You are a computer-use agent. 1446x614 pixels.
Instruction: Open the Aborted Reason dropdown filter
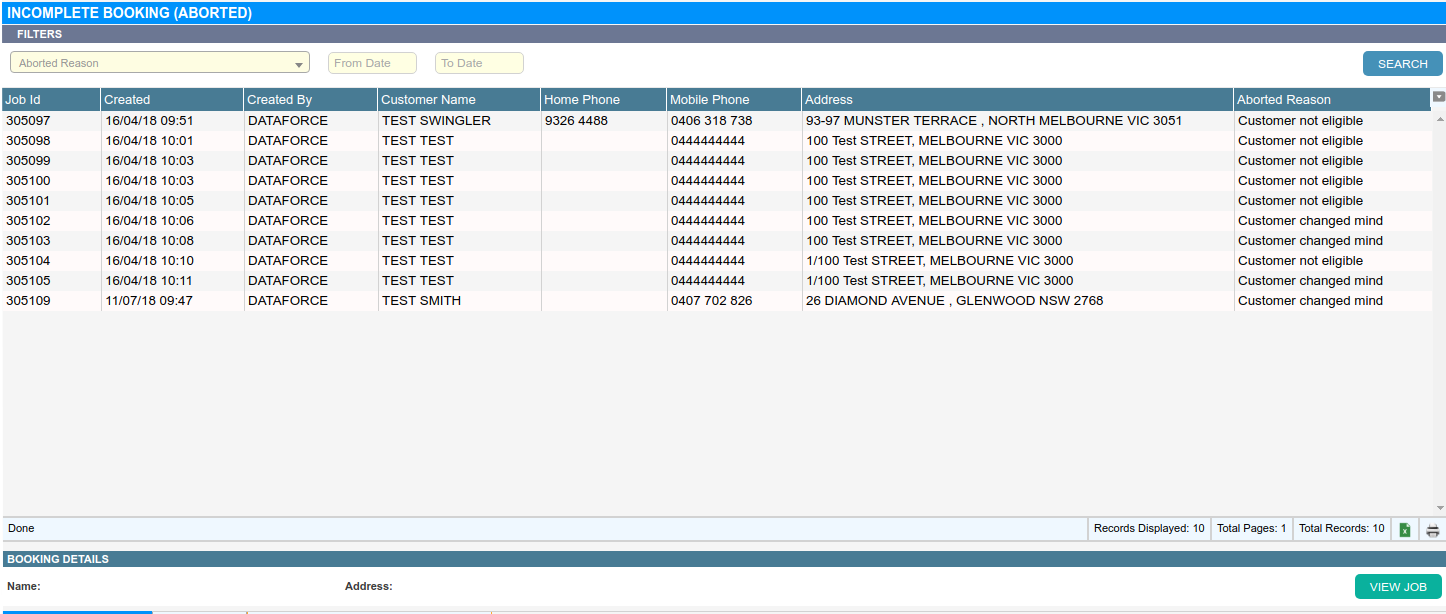tap(160, 63)
